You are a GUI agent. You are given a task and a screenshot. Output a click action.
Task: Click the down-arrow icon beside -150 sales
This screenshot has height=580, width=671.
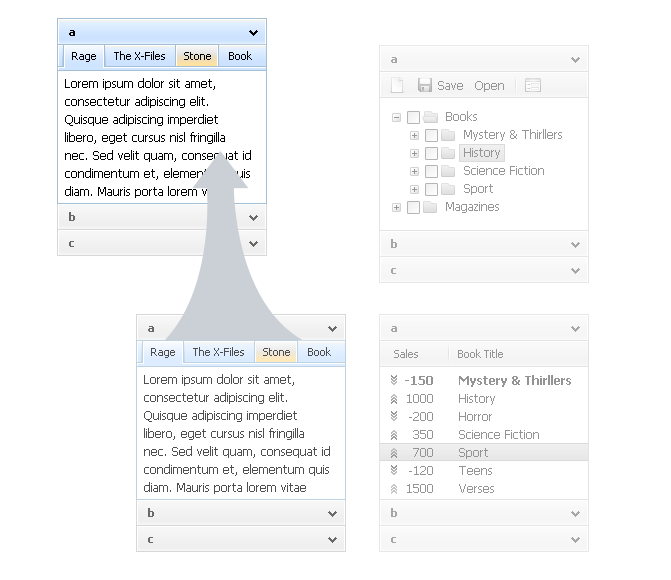[x=394, y=381]
